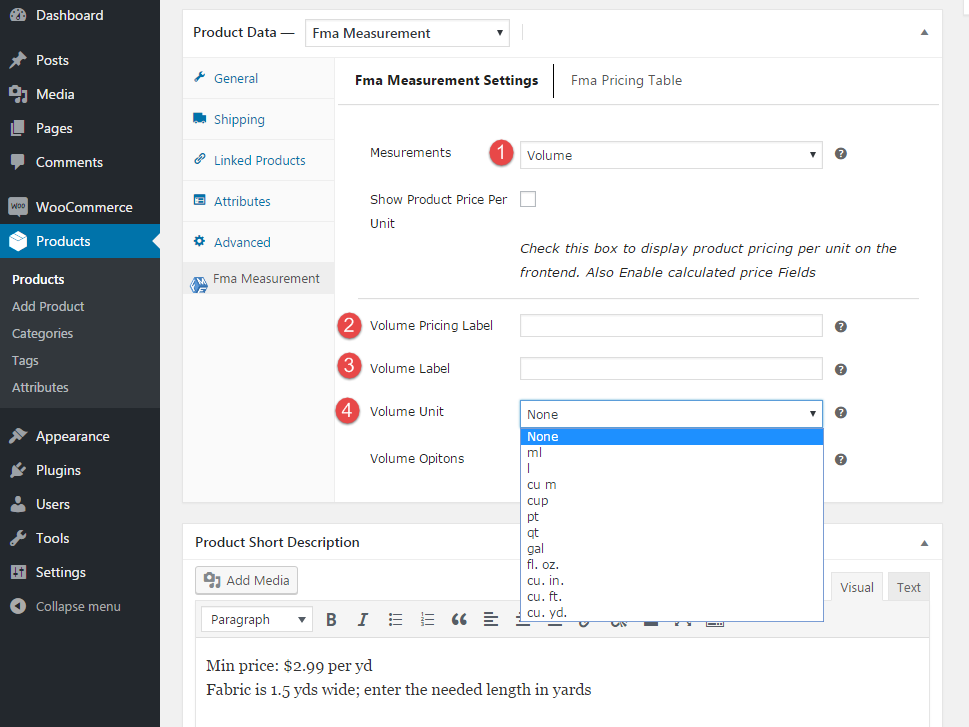This screenshot has width=969, height=727.
Task: Align text left in editor toolbar
Action: coord(491,619)
